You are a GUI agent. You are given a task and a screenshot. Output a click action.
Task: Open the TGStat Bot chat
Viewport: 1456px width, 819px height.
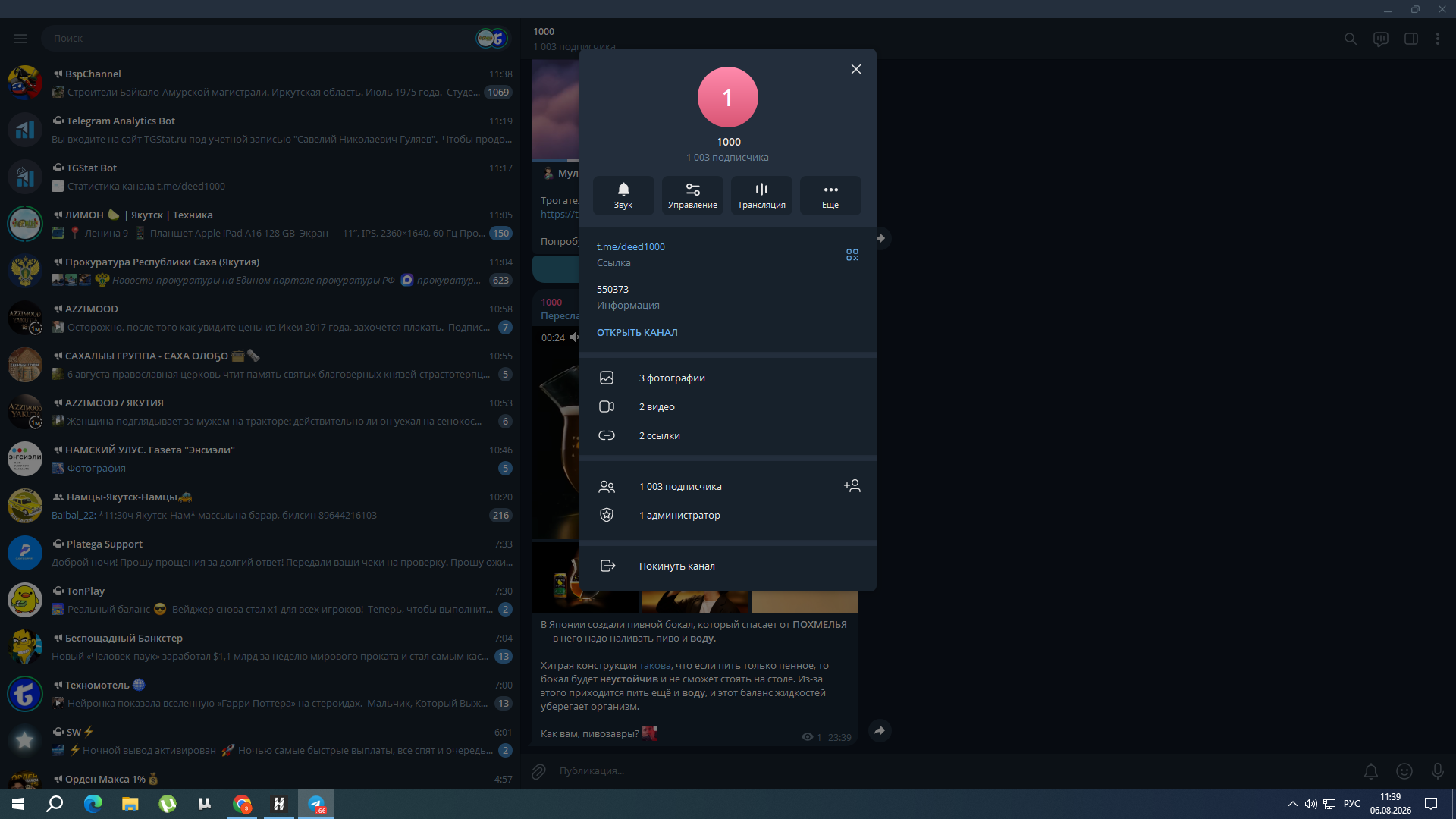(x=259, y=177)
